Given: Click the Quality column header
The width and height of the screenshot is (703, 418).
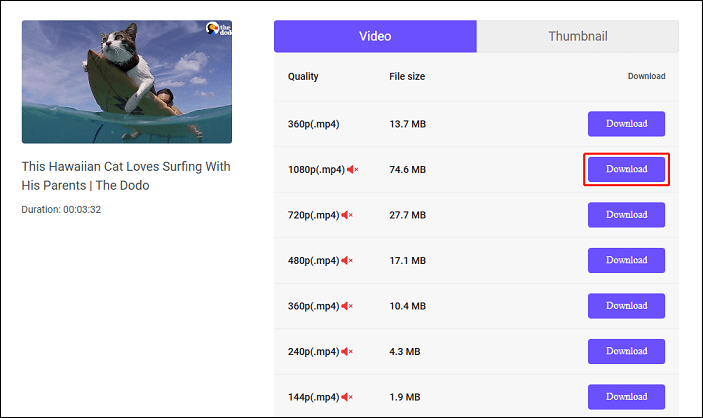Looking at the screenshot, I should (303, 76).
